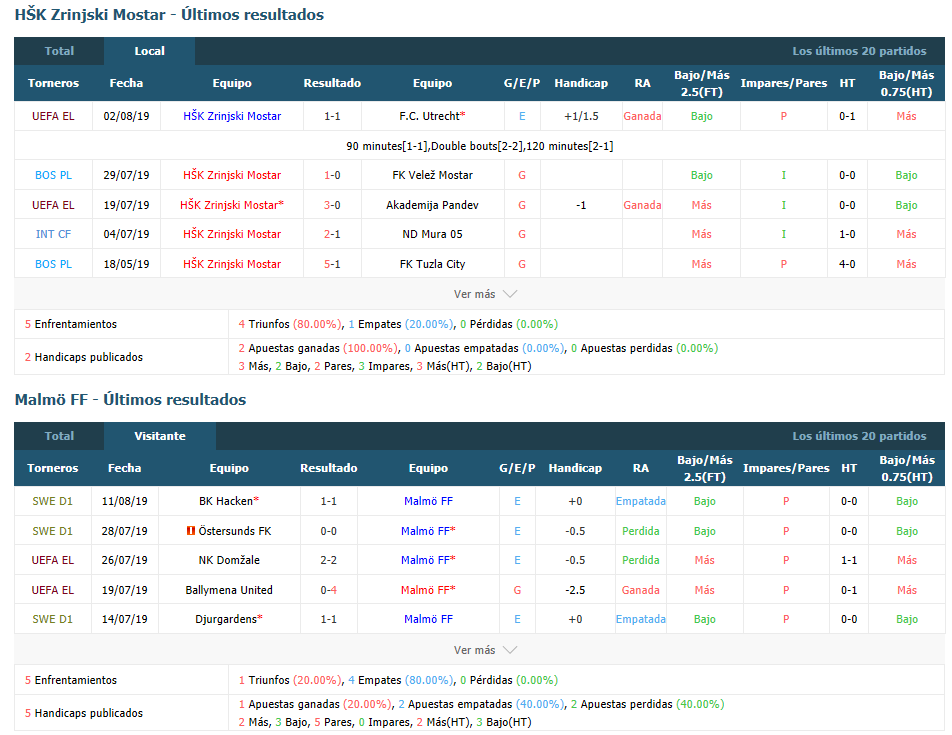Click '2 Handicaps publicados' summary label
The height and width of the screenshot is (735, 952).
coord(84,357)
